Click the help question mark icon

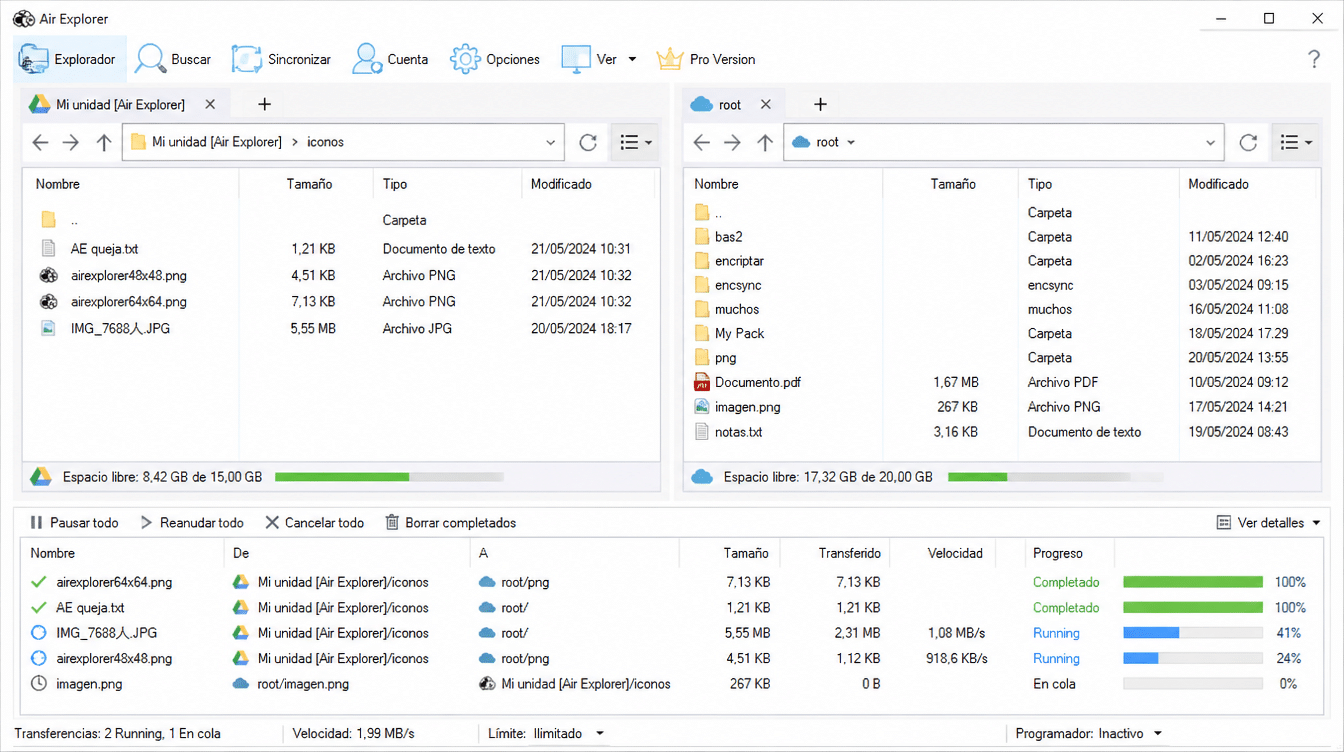tap(1314, 59)
